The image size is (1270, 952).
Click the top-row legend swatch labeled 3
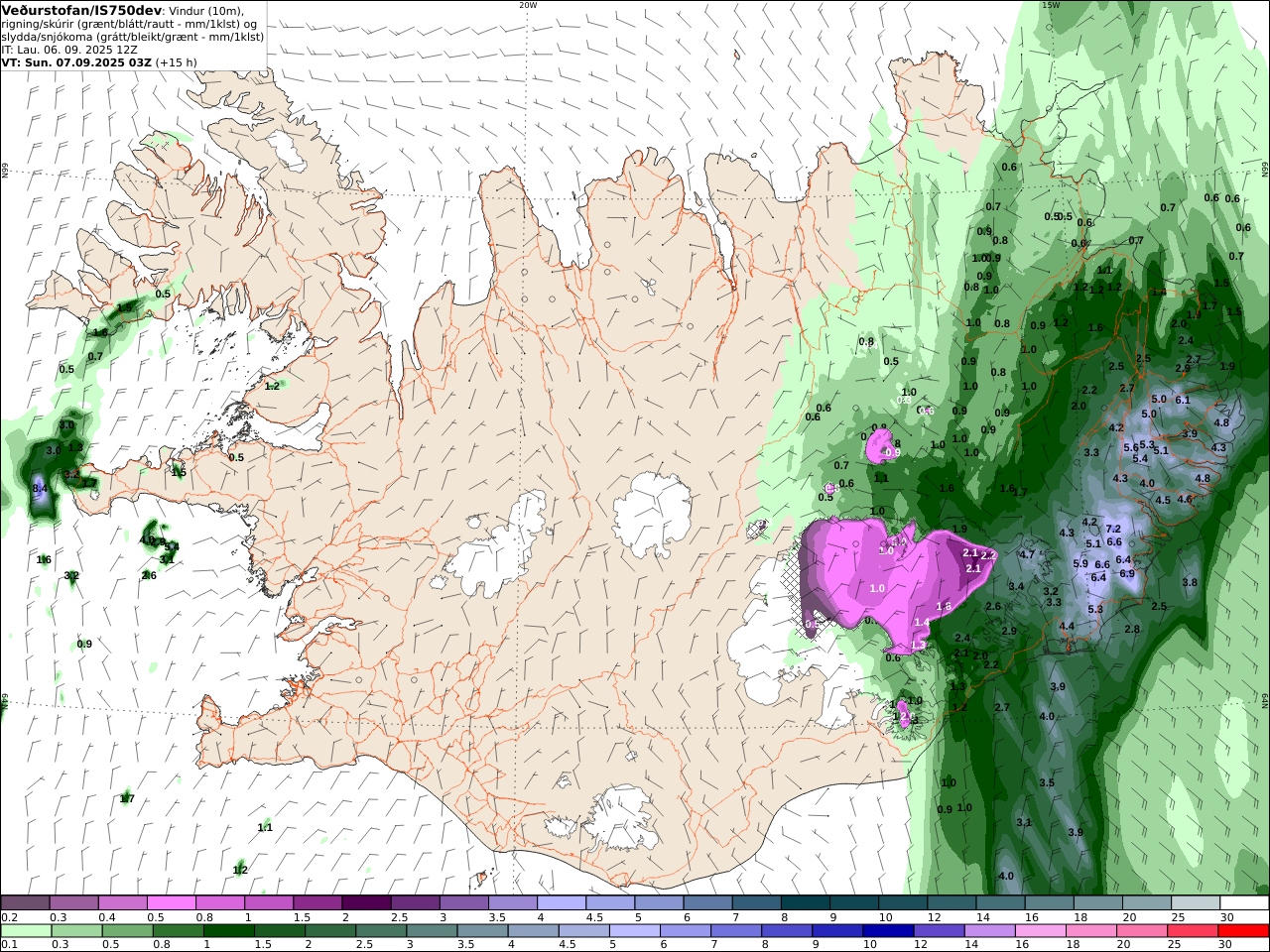pyautogui.click(x=463, y=903)
